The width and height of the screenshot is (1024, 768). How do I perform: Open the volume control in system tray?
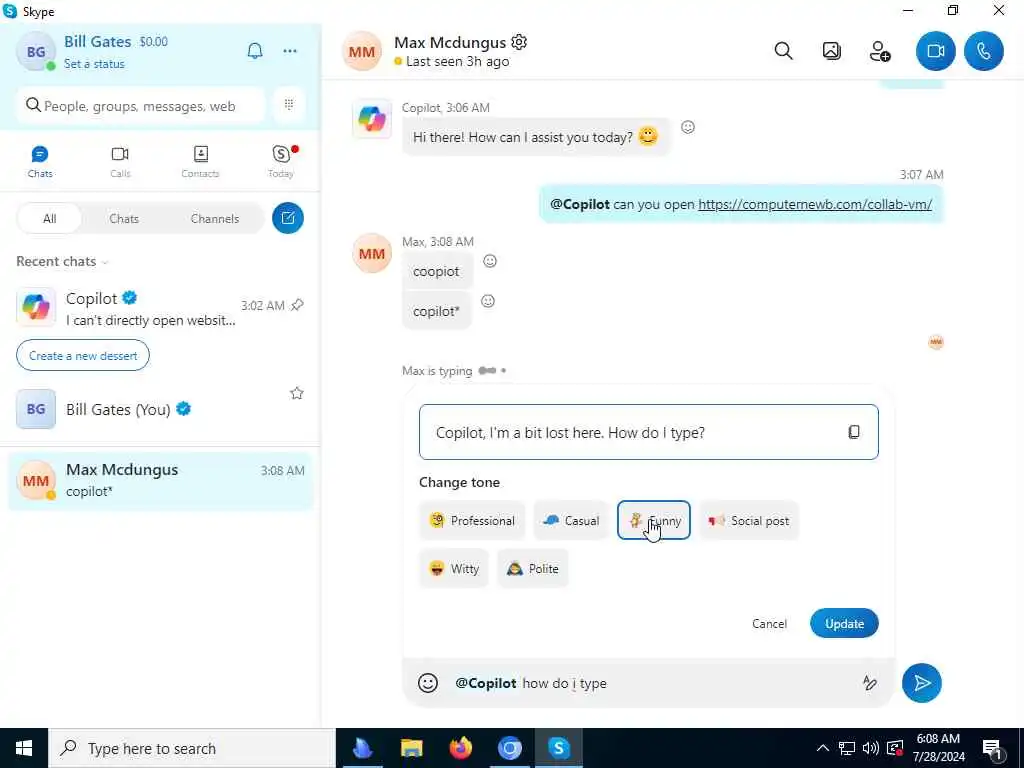[871, 748]
